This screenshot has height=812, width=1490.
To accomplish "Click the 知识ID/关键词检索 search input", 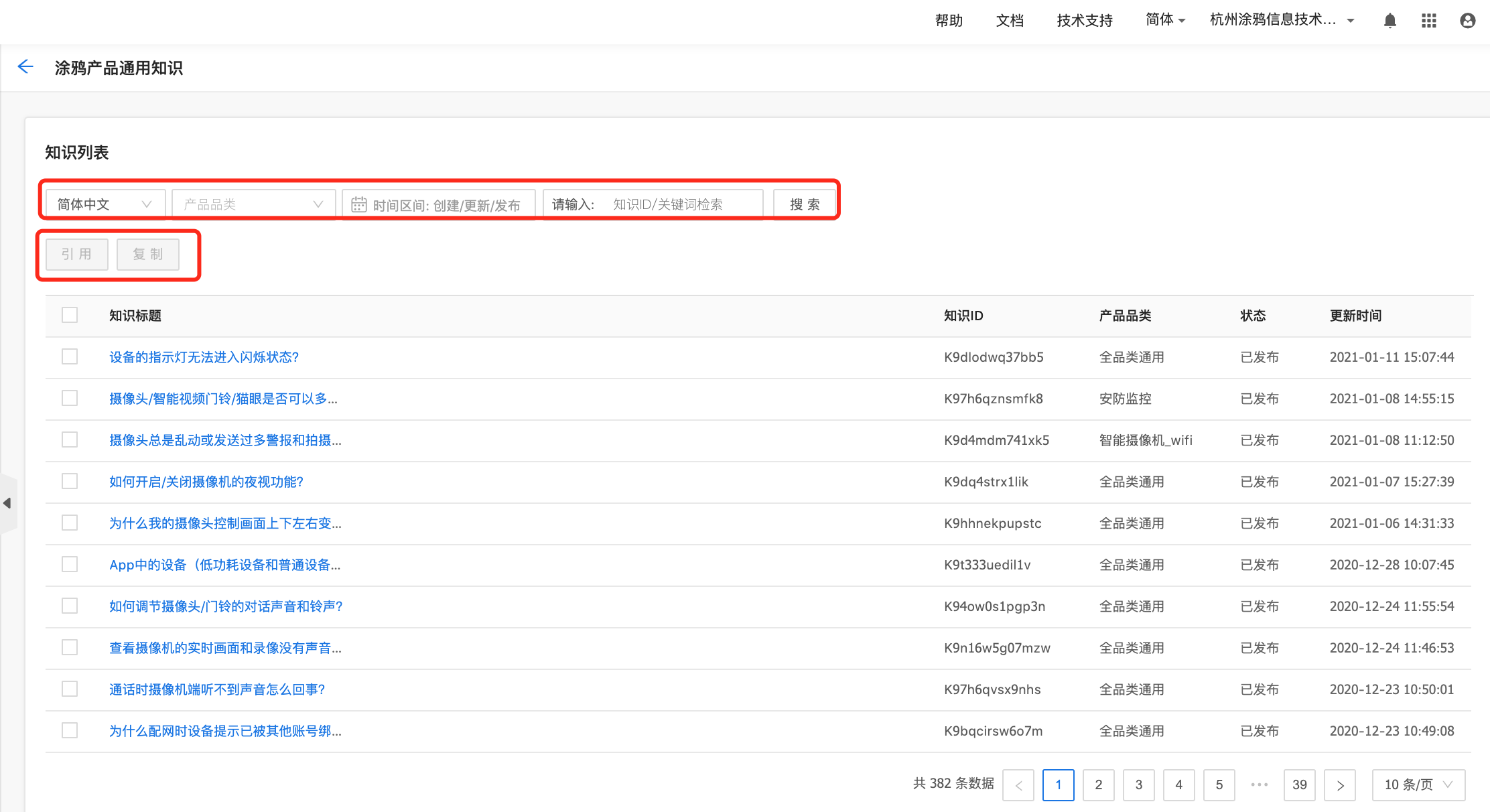I will click(x=683, y=204).
